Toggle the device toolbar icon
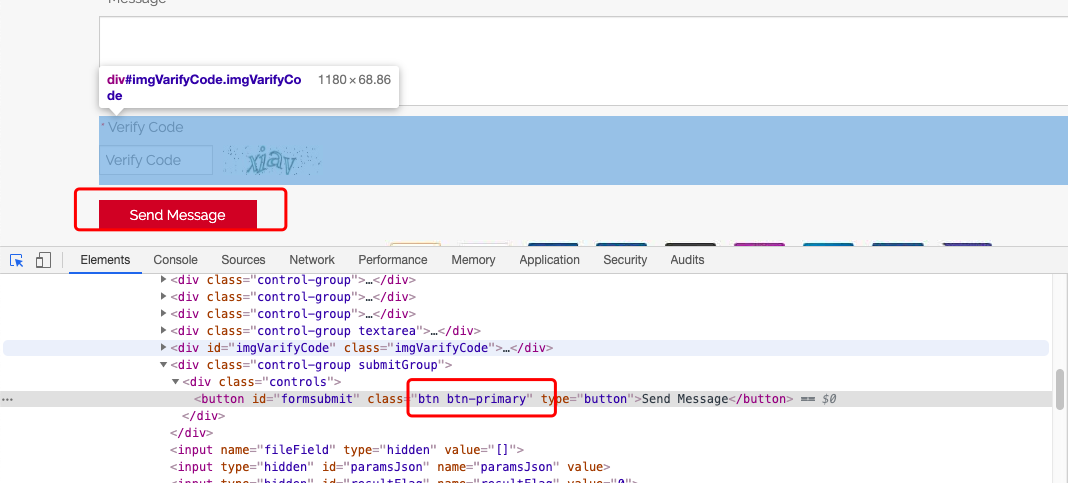 pyautogui.click(x=43, y=260)
